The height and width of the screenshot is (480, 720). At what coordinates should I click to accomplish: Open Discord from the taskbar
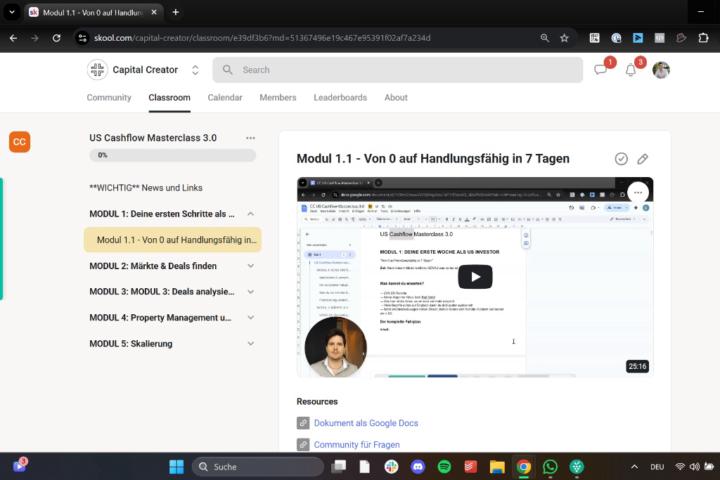pyautogui.click(x=417, y=467)
